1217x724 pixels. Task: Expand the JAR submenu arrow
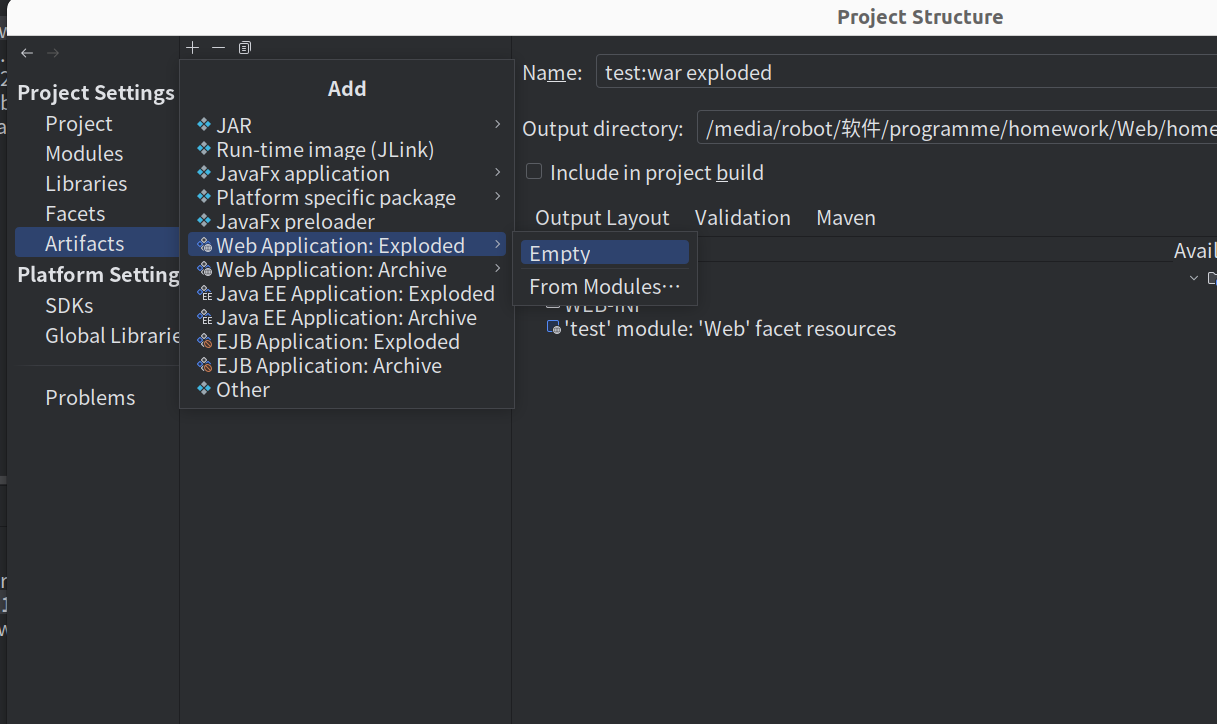(497, 125)
